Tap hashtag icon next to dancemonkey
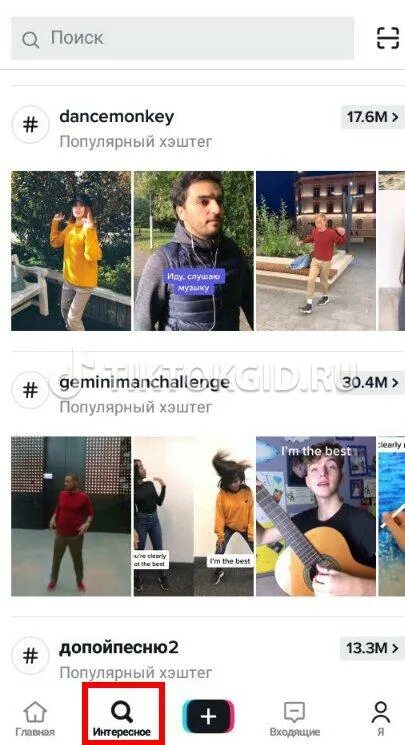Image resolution: width=405 pixels, height=745 pixels. pyautogui.click(x=30, y=124)
